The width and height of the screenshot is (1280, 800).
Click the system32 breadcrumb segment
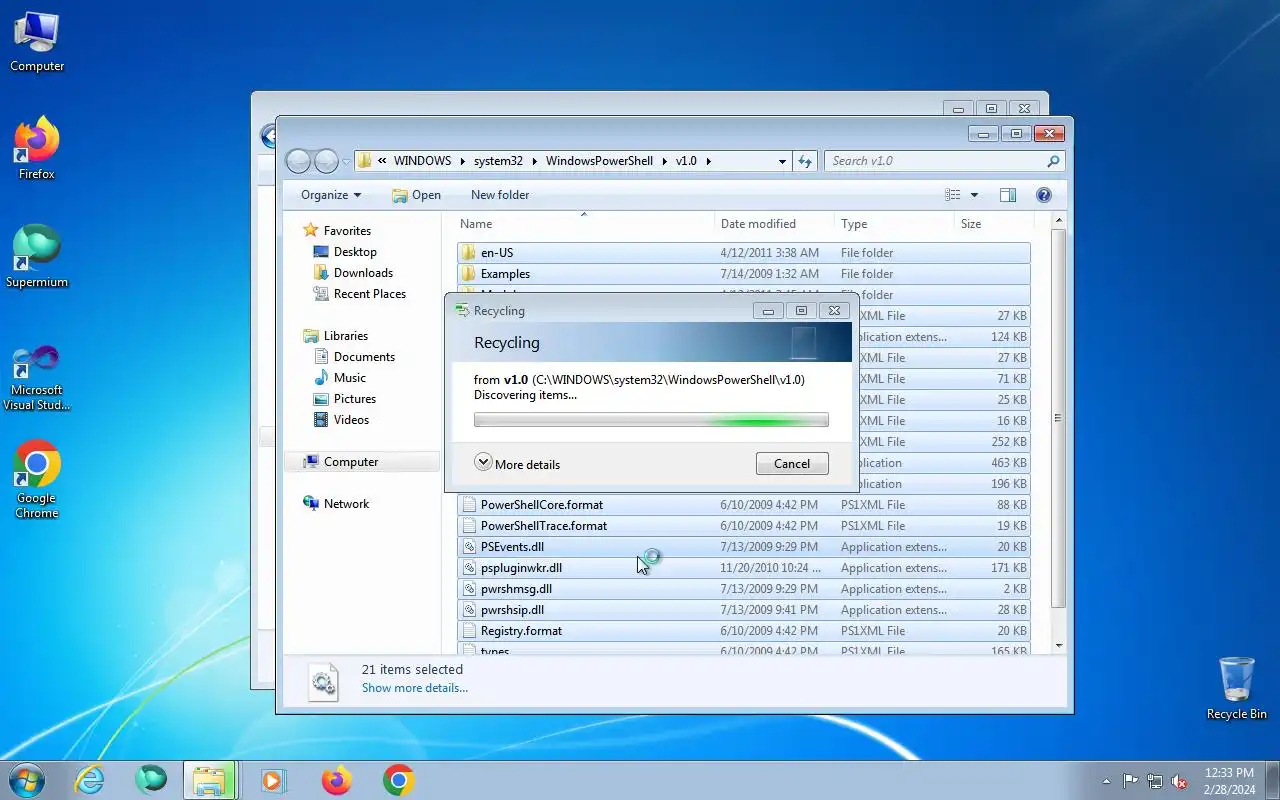(498, 161)
